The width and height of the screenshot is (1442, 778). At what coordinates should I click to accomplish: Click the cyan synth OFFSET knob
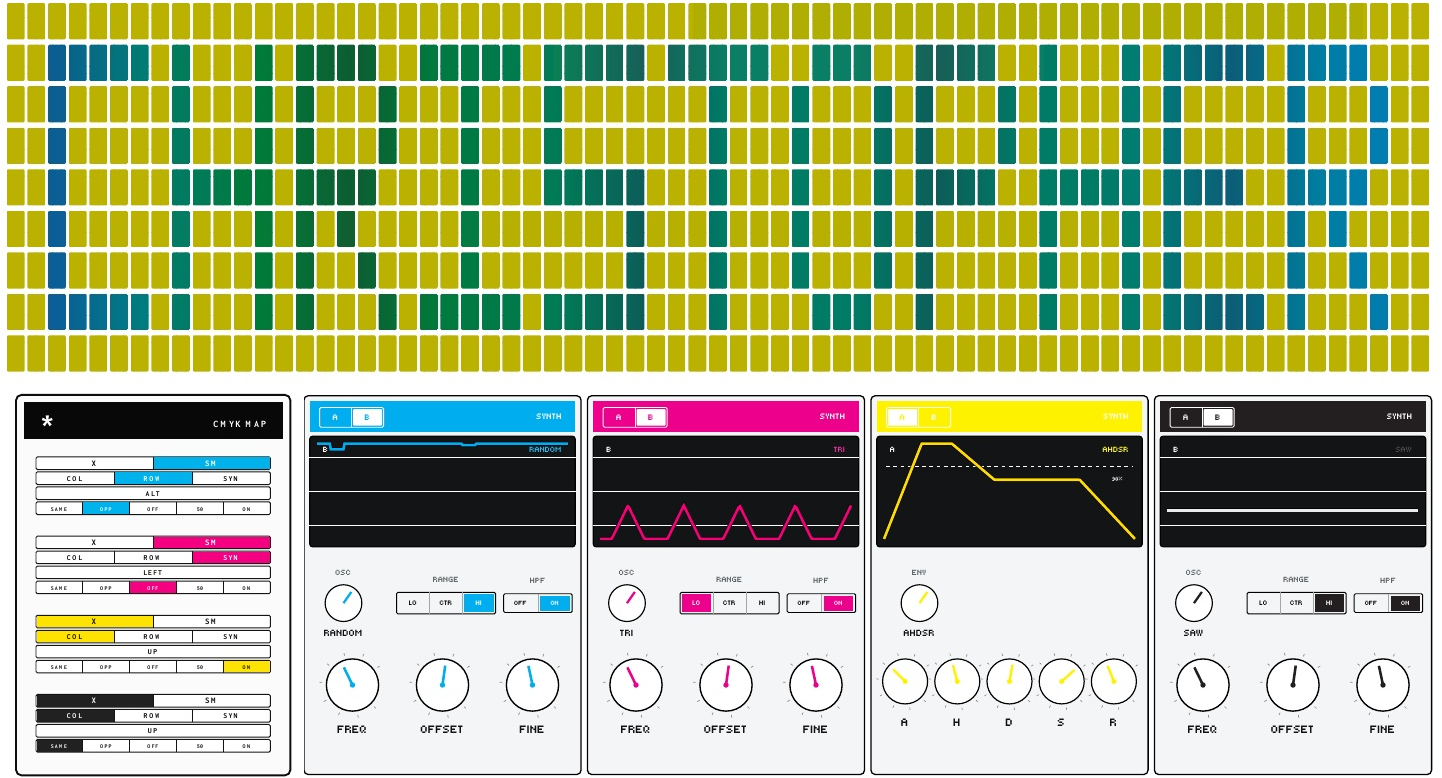[442, 685]
